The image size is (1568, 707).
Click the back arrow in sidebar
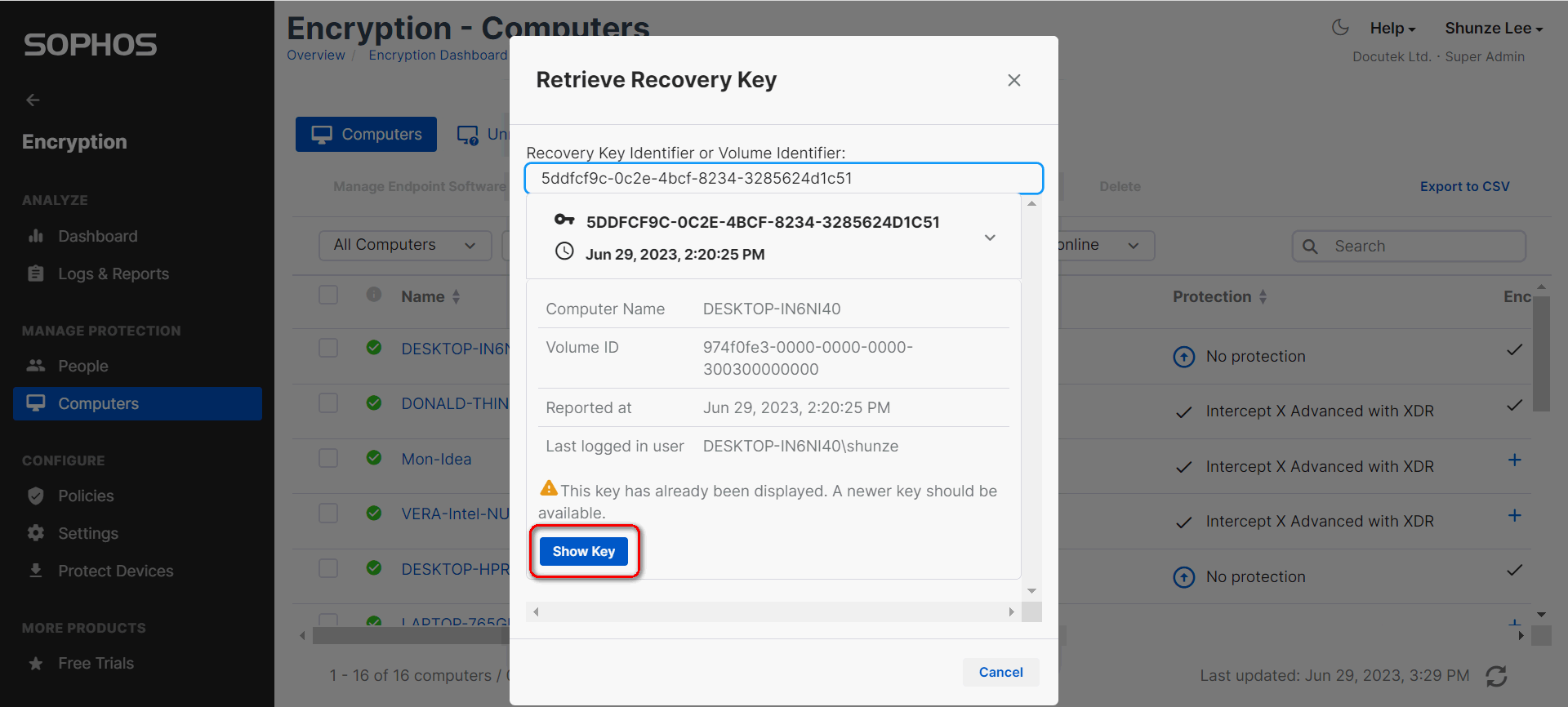[33, 100]
